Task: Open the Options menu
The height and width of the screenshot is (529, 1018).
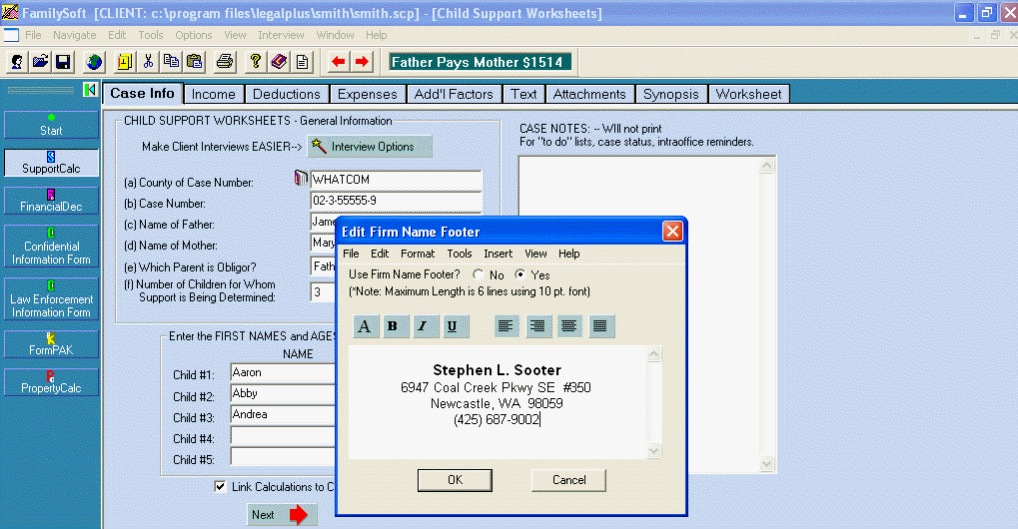Action: point(193,35)
